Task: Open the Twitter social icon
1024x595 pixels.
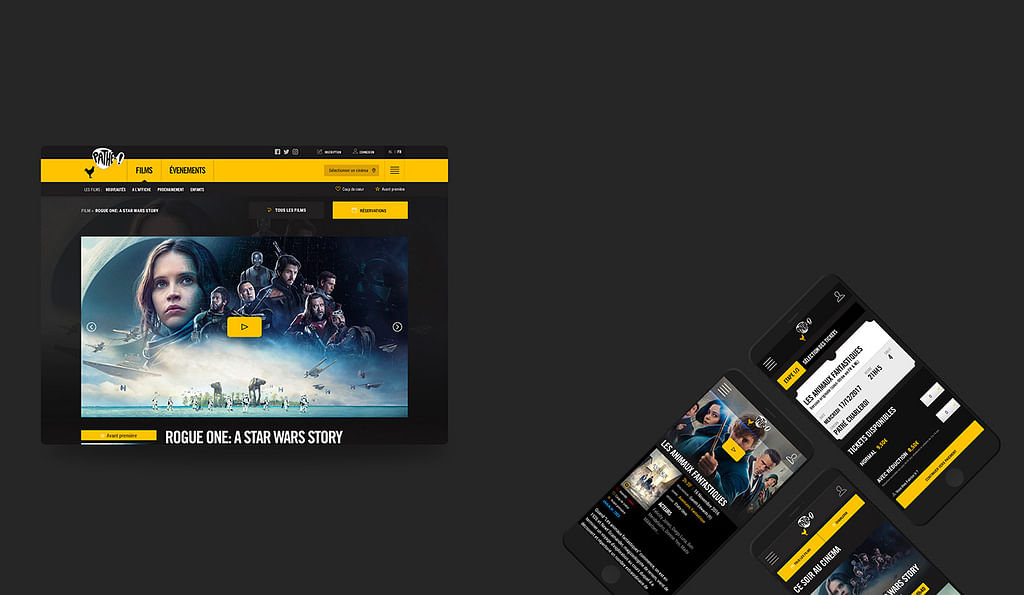Action: click(x=286, y=152)
